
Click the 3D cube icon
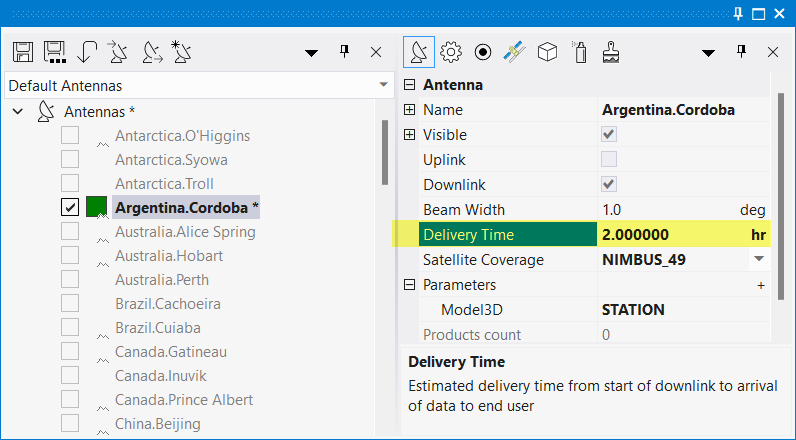pyautogui.click(x=547, y=51)
